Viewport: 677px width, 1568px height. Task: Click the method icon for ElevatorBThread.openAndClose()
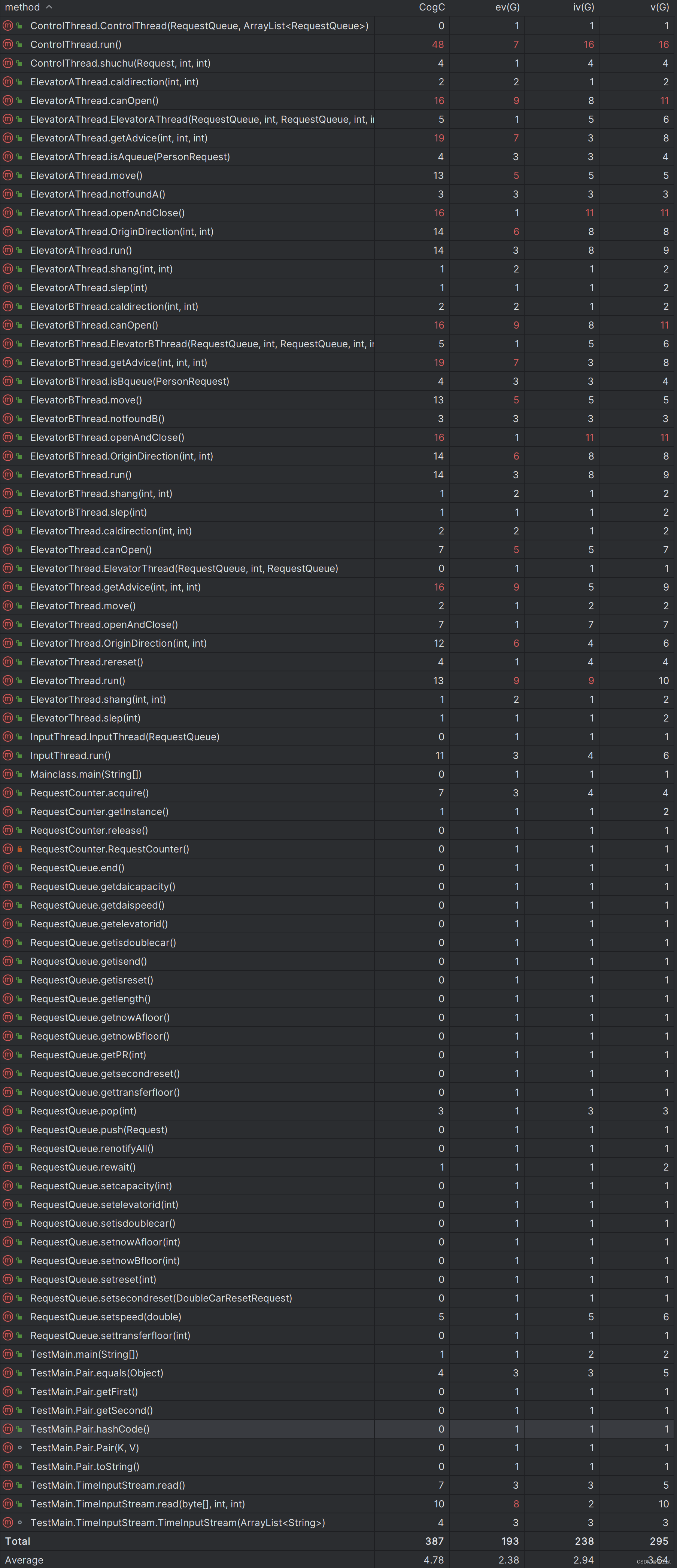[x=7, y=437]
